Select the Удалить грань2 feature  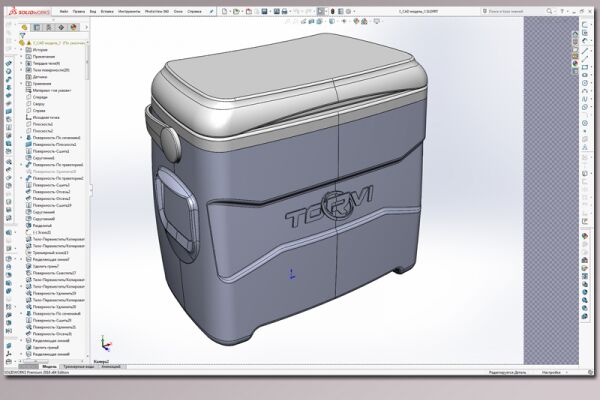[x=42, y=266]
